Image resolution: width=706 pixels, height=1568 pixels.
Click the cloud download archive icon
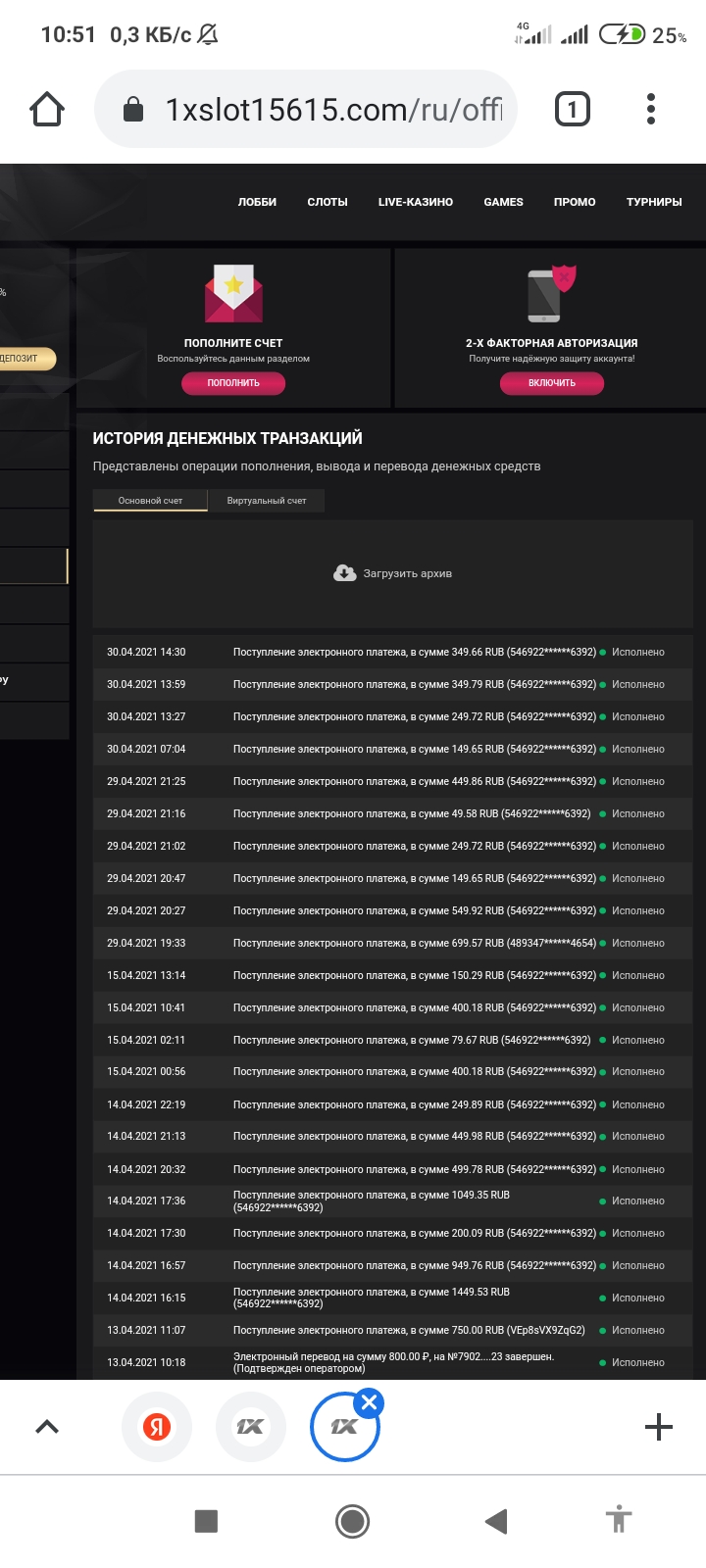point(344,573)
